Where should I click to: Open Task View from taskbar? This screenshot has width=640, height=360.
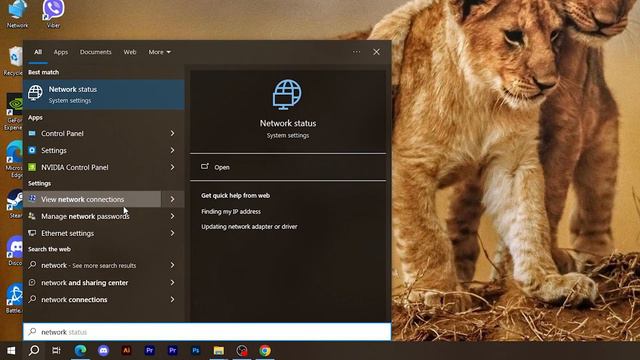click(57, 351)
